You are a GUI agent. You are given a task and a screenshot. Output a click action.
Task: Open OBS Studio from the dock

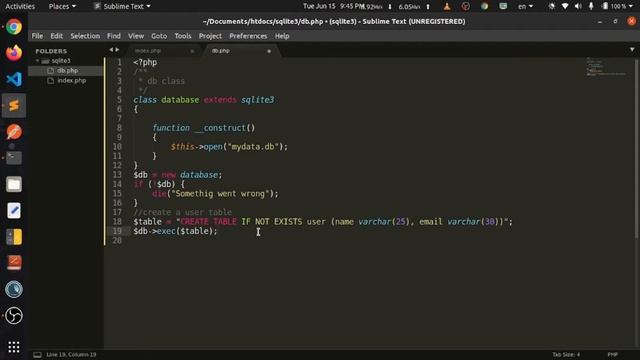click(x=14, y=316)
